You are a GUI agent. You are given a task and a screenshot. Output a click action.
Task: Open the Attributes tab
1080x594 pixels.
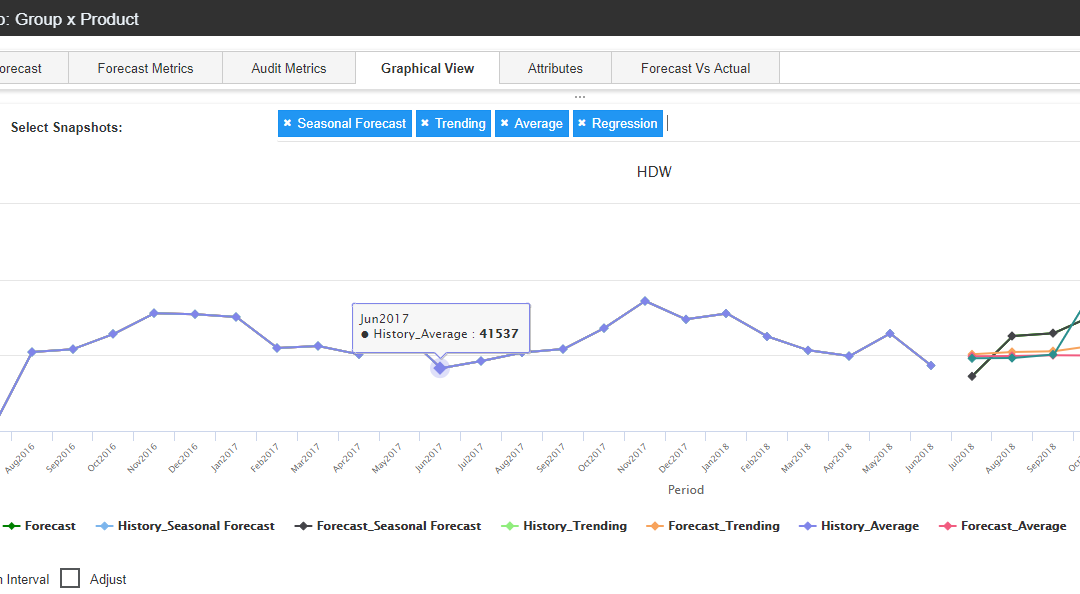(x=555, y=69)
